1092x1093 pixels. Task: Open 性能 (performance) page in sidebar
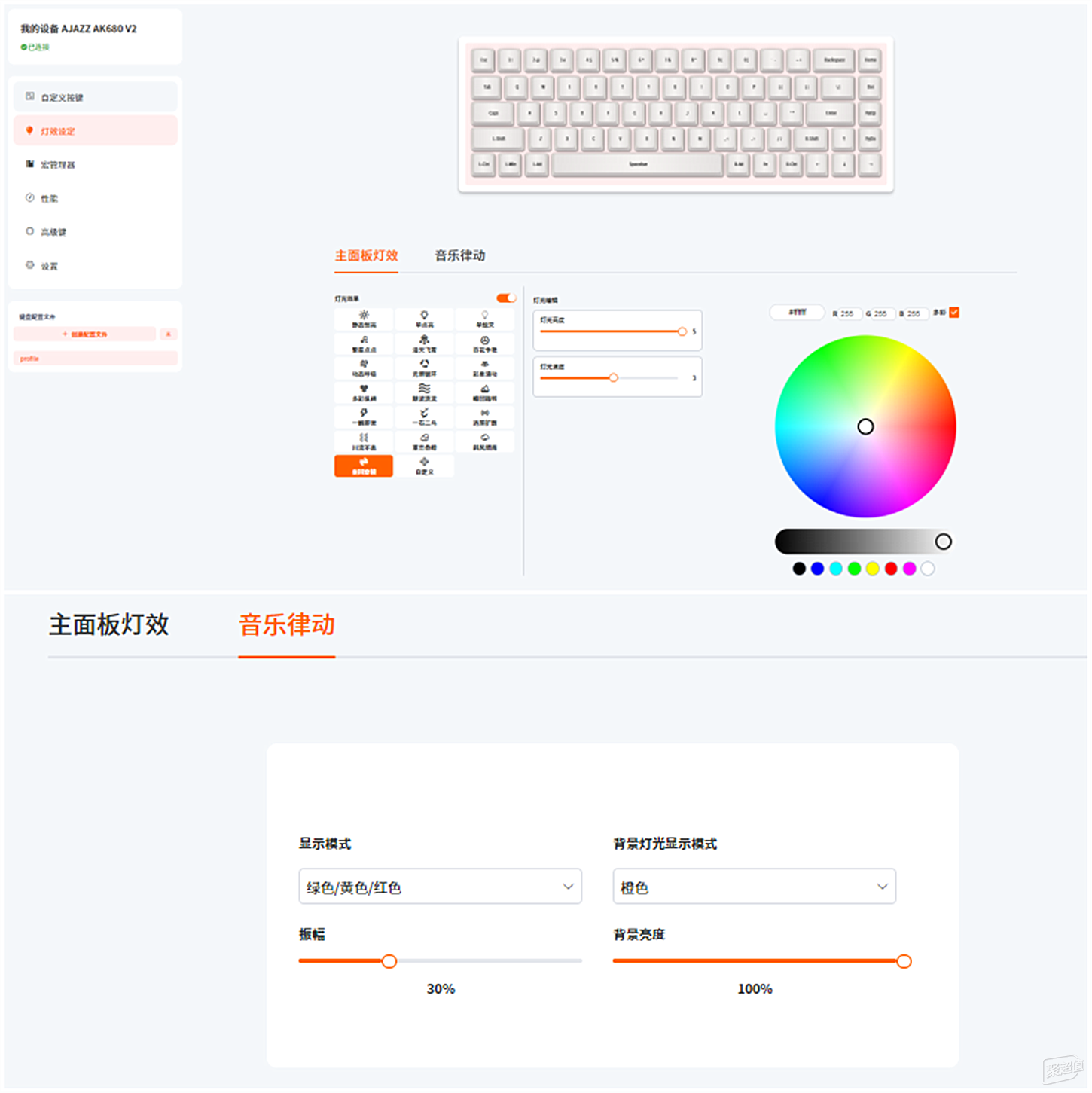(x=49, y=199)
